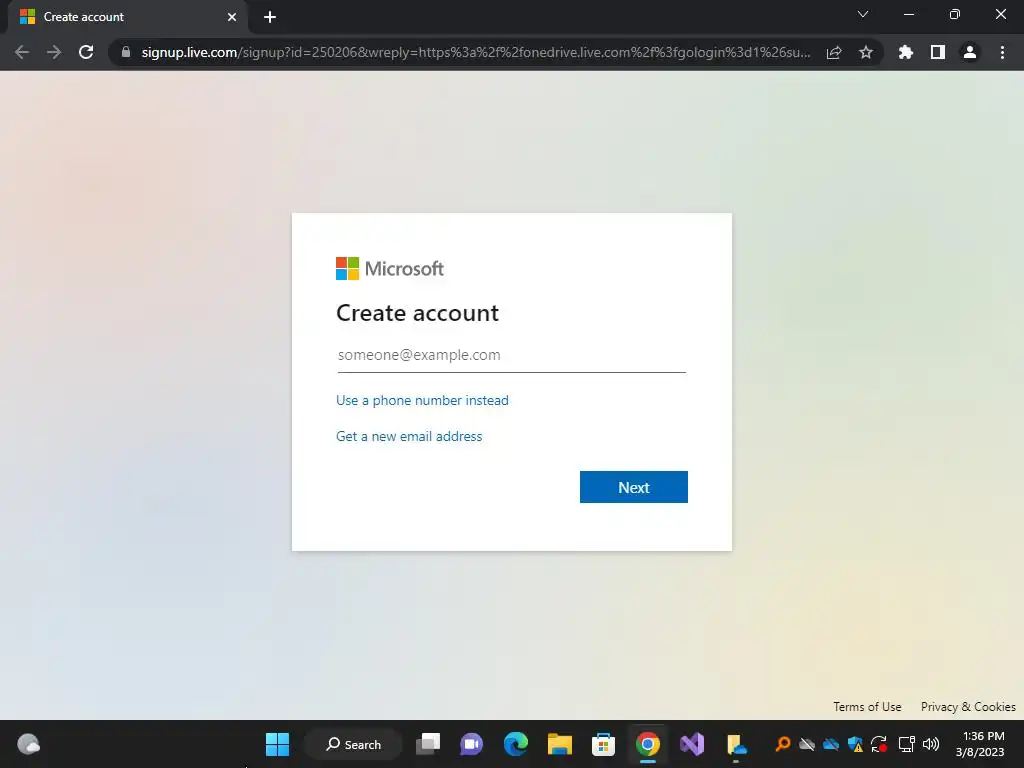The image size is (1024, 768).
Task: Minimize the Chrome window
Action: pyautogui.click(x=909, y=14)
